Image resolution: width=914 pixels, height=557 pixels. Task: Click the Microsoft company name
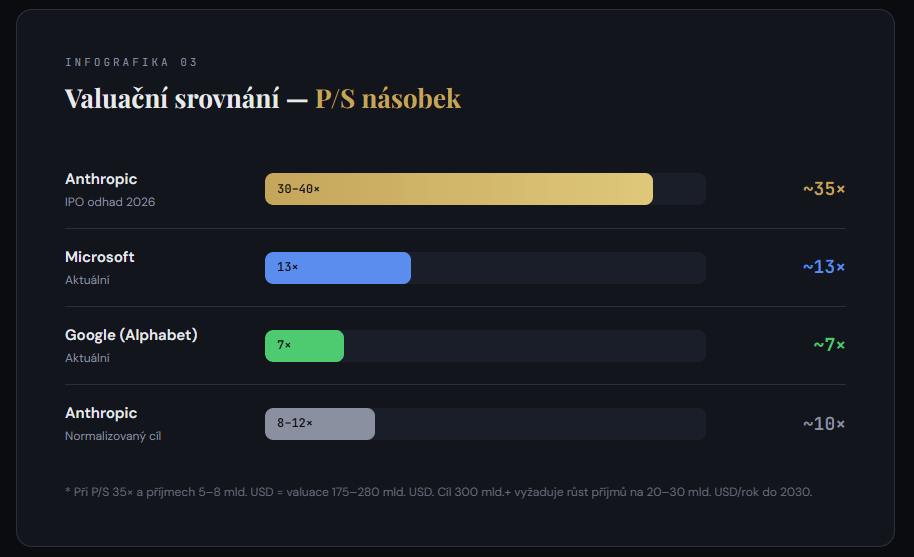100,257
